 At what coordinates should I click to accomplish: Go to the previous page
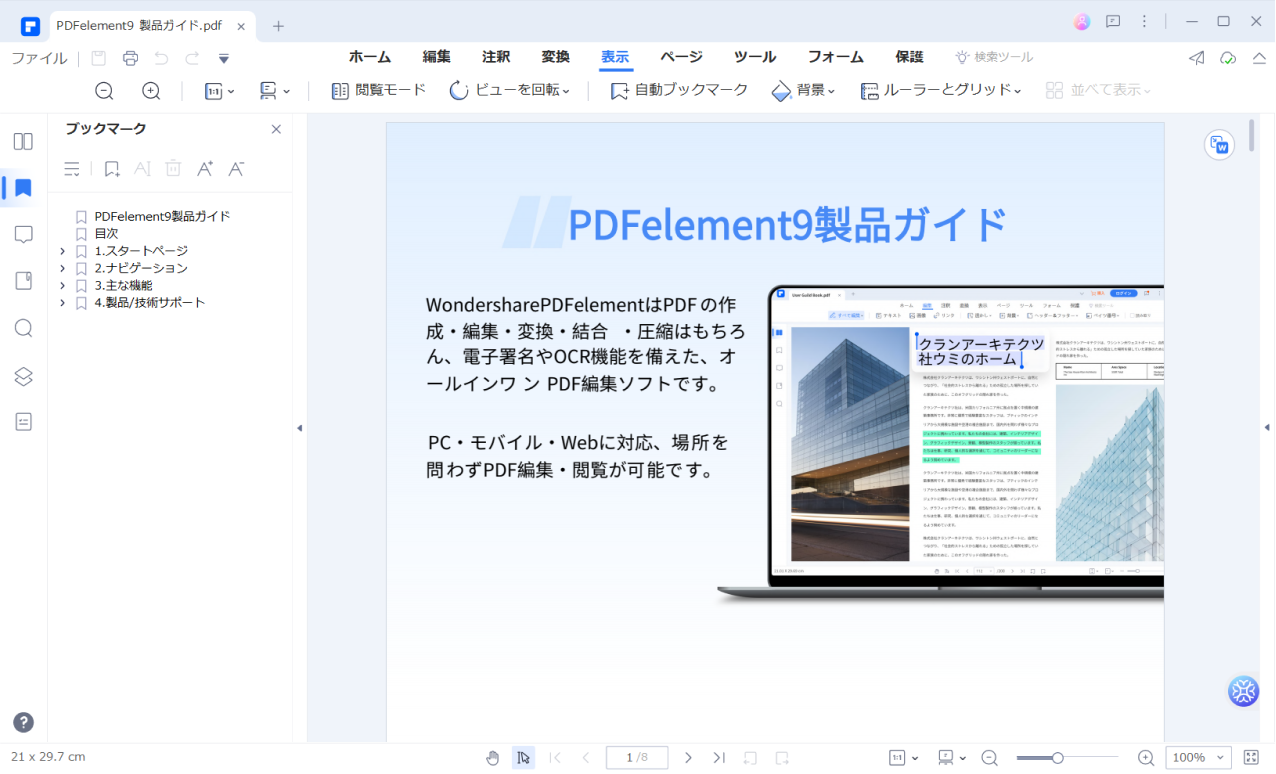click(586, 758)
